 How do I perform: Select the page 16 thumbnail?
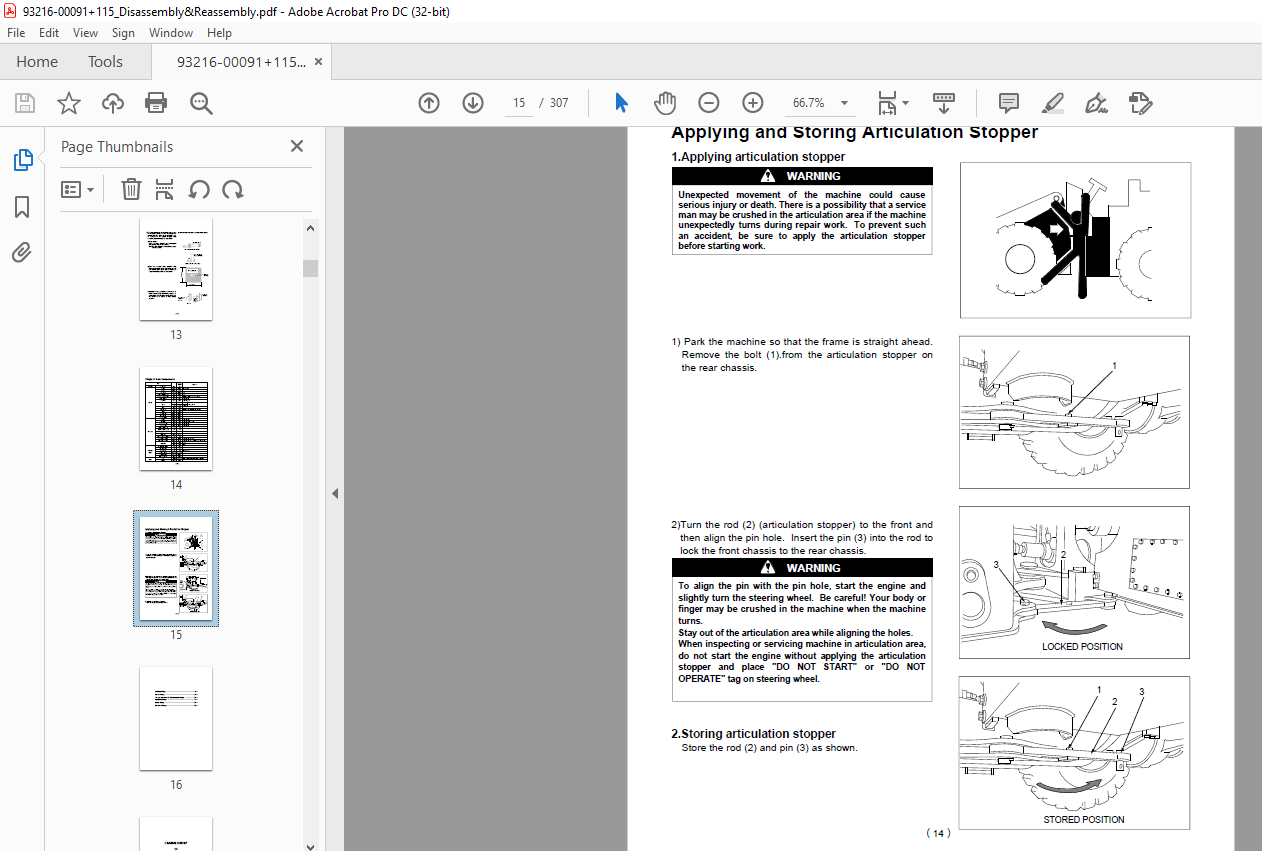[176, 719]
